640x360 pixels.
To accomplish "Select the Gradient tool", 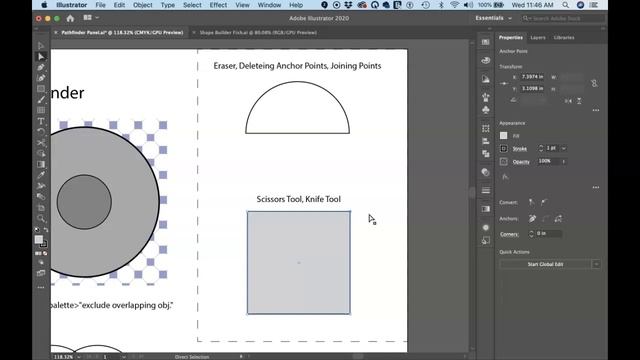I will (x=41, y=164).
